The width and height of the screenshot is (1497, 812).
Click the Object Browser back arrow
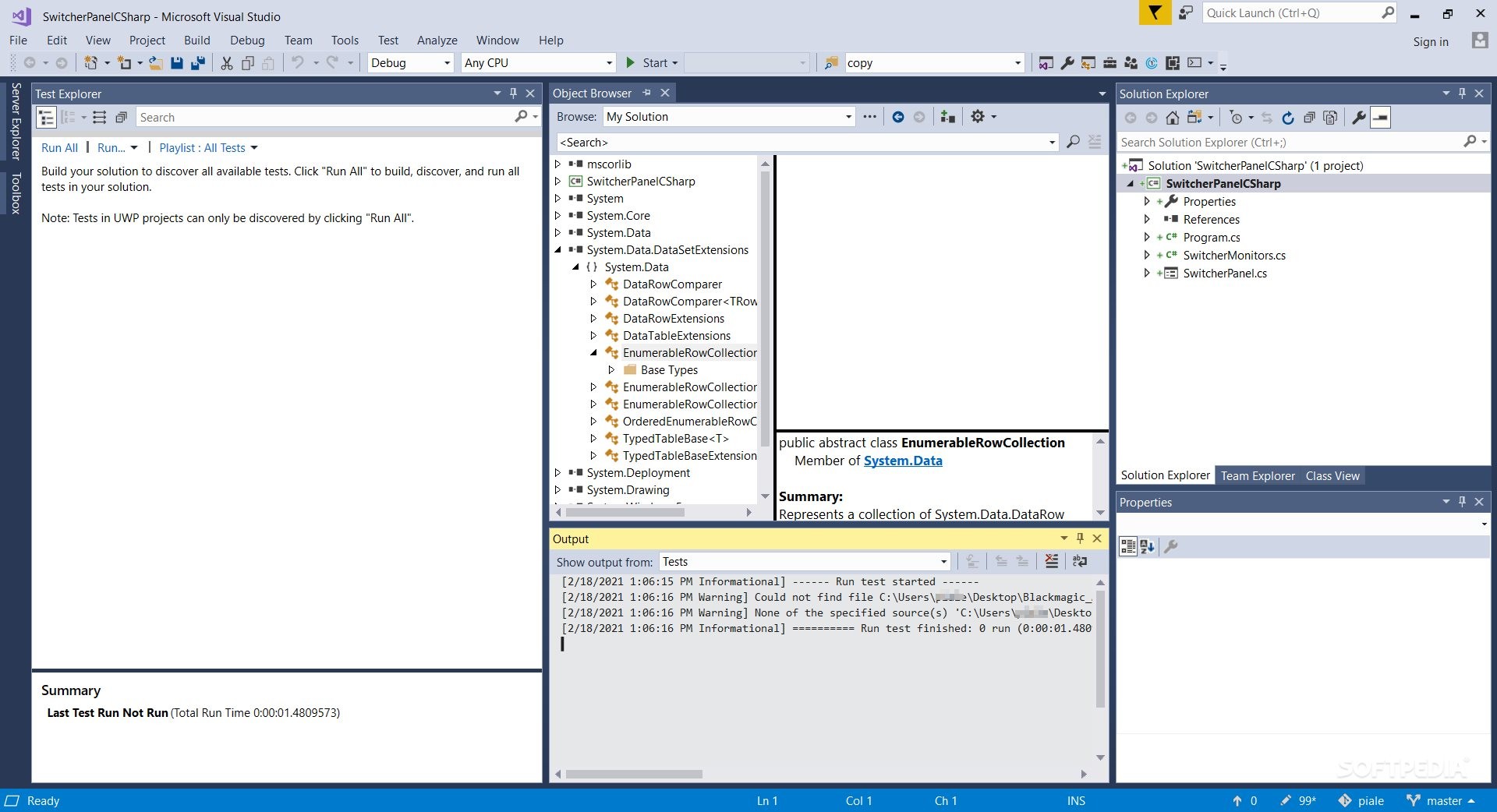pyautogui.click(x=898, y=117)
